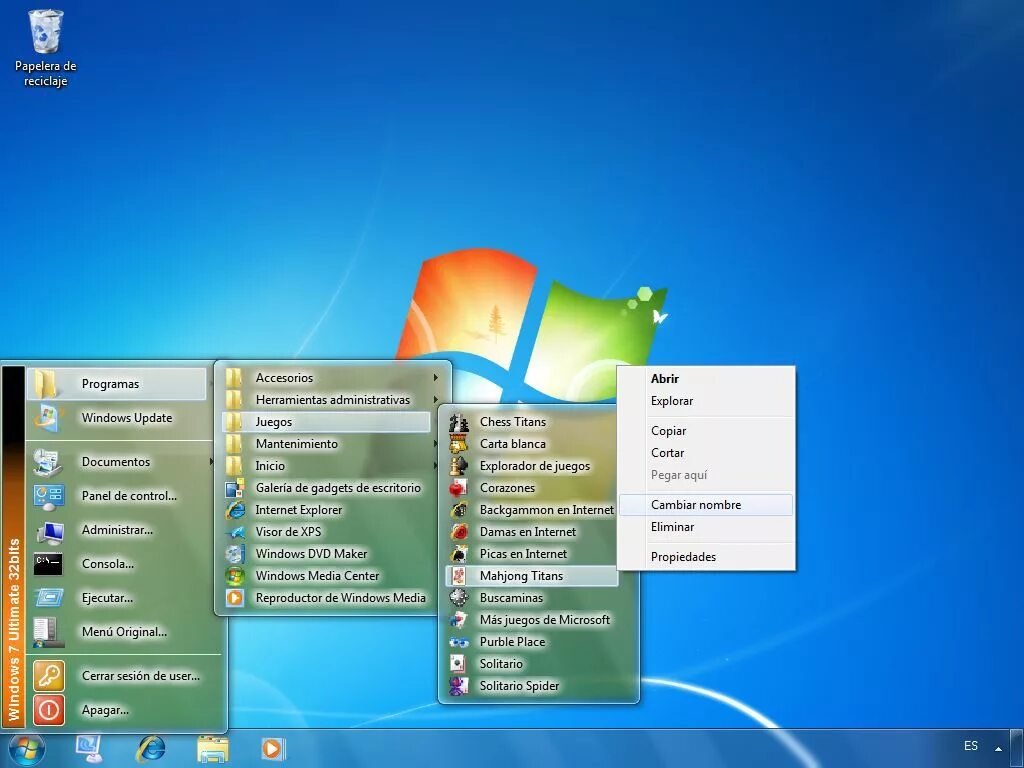Click the Explorador de juegos icon
The height and width of the screenshot is (768, 1024).
click(x=458, y=466)
